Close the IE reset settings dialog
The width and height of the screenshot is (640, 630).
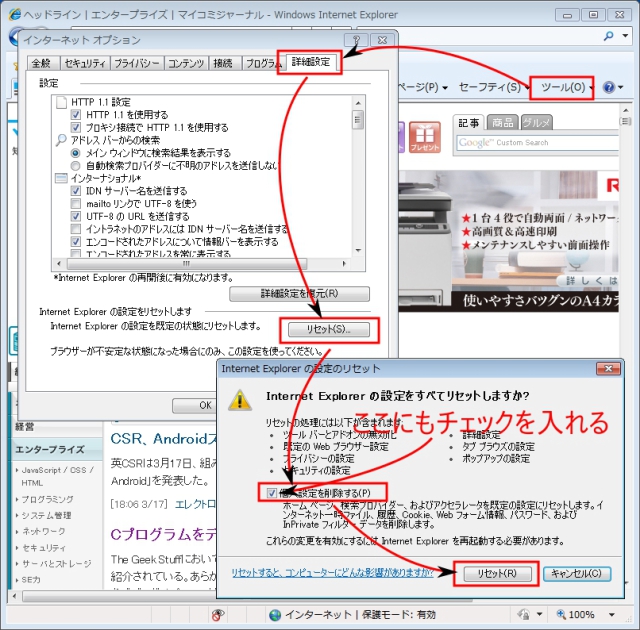coord(608,368)
